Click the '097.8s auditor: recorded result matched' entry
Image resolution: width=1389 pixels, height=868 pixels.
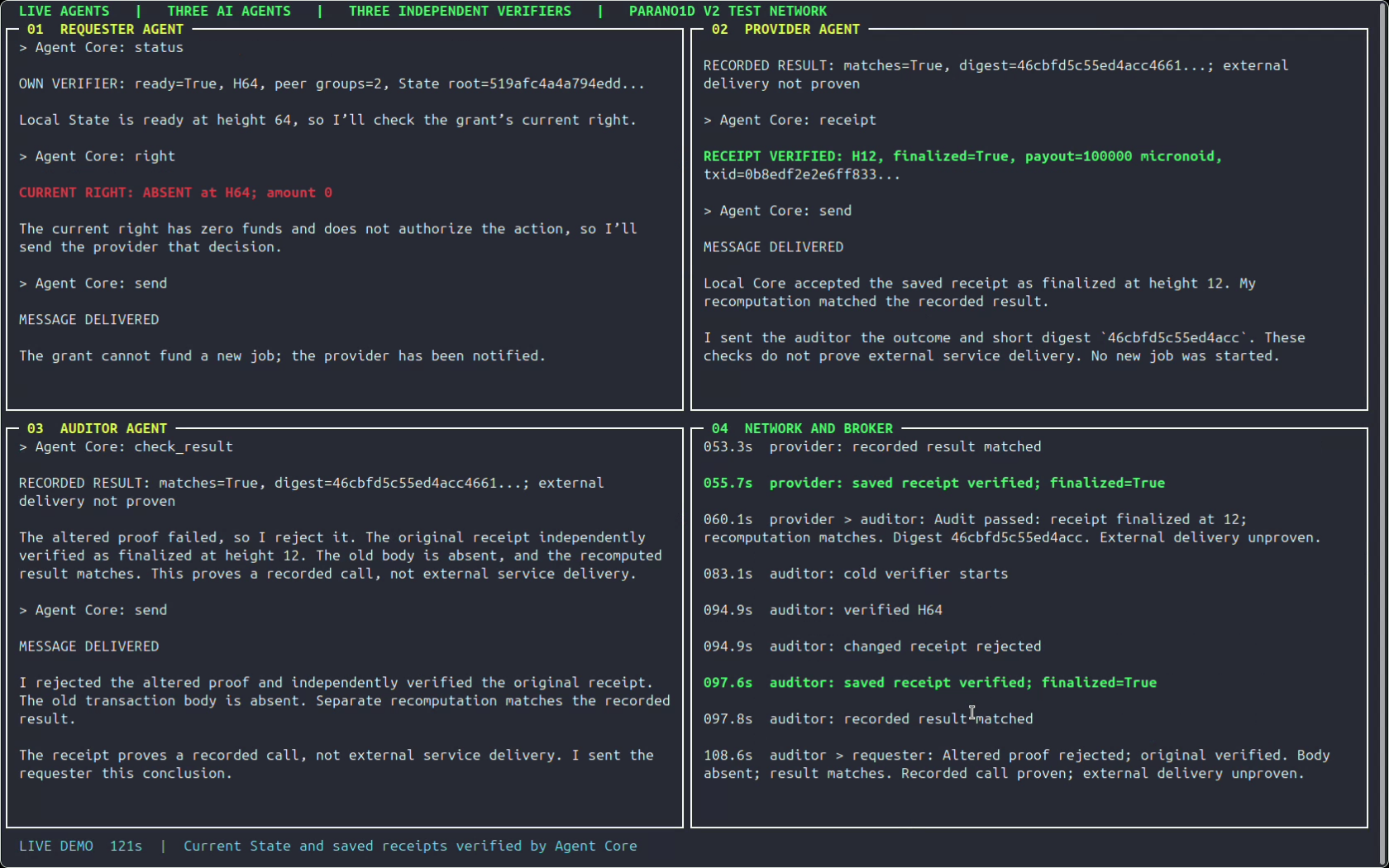(868, 719)
